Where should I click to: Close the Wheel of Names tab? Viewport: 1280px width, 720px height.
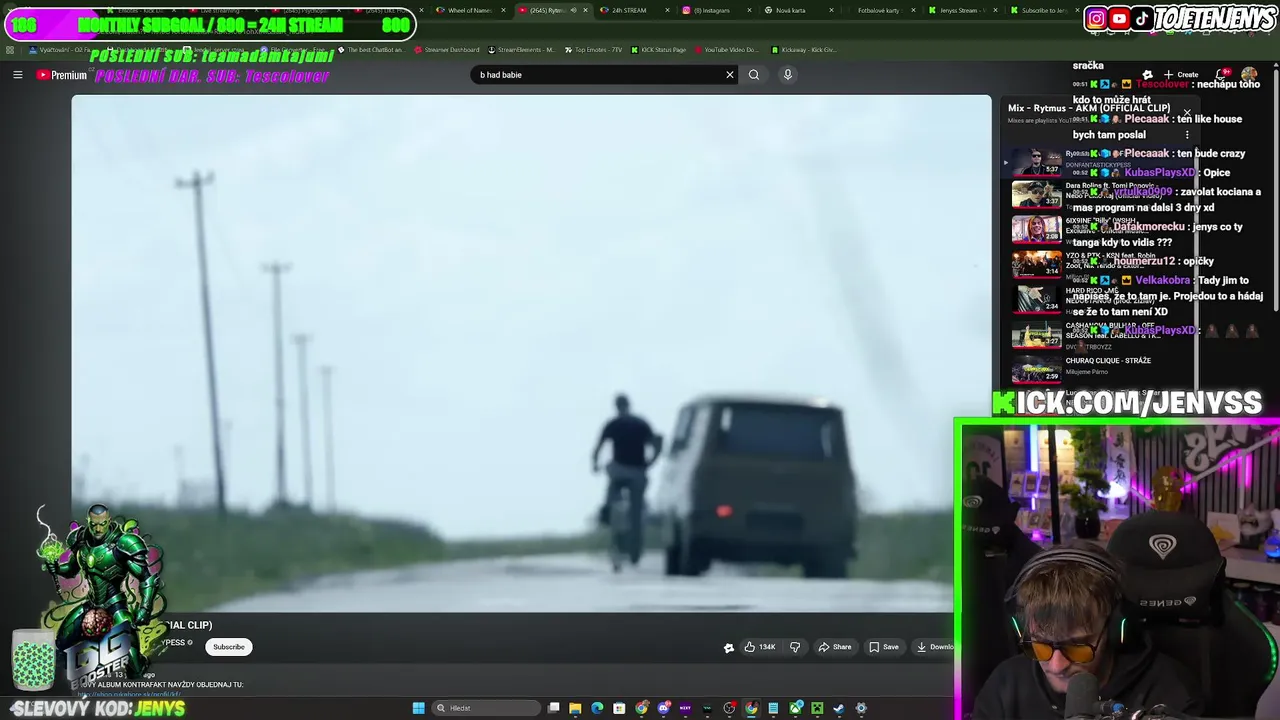[x=503, y=10]
